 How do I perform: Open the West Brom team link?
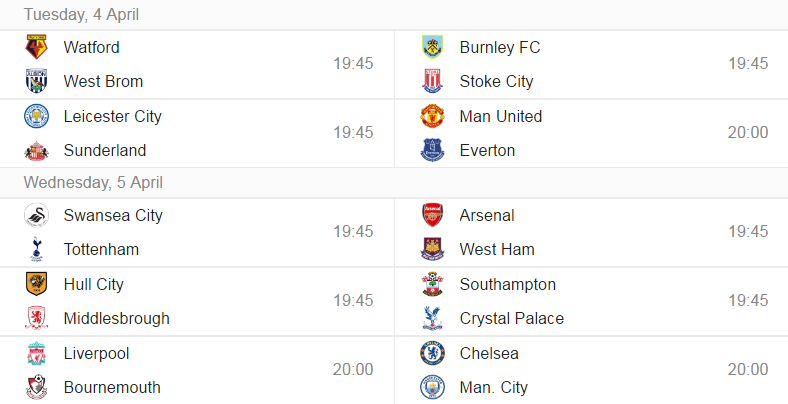(x=103, y=81)
